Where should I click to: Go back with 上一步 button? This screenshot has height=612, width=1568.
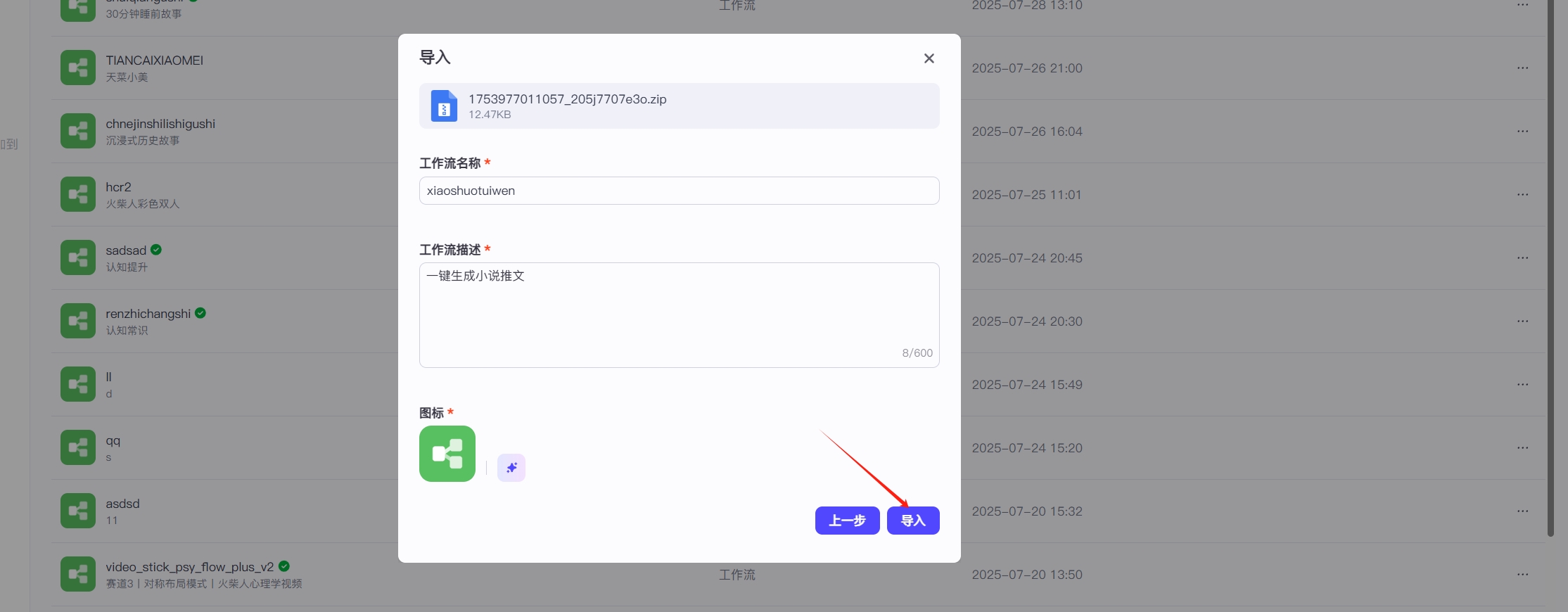pos(847,521)
